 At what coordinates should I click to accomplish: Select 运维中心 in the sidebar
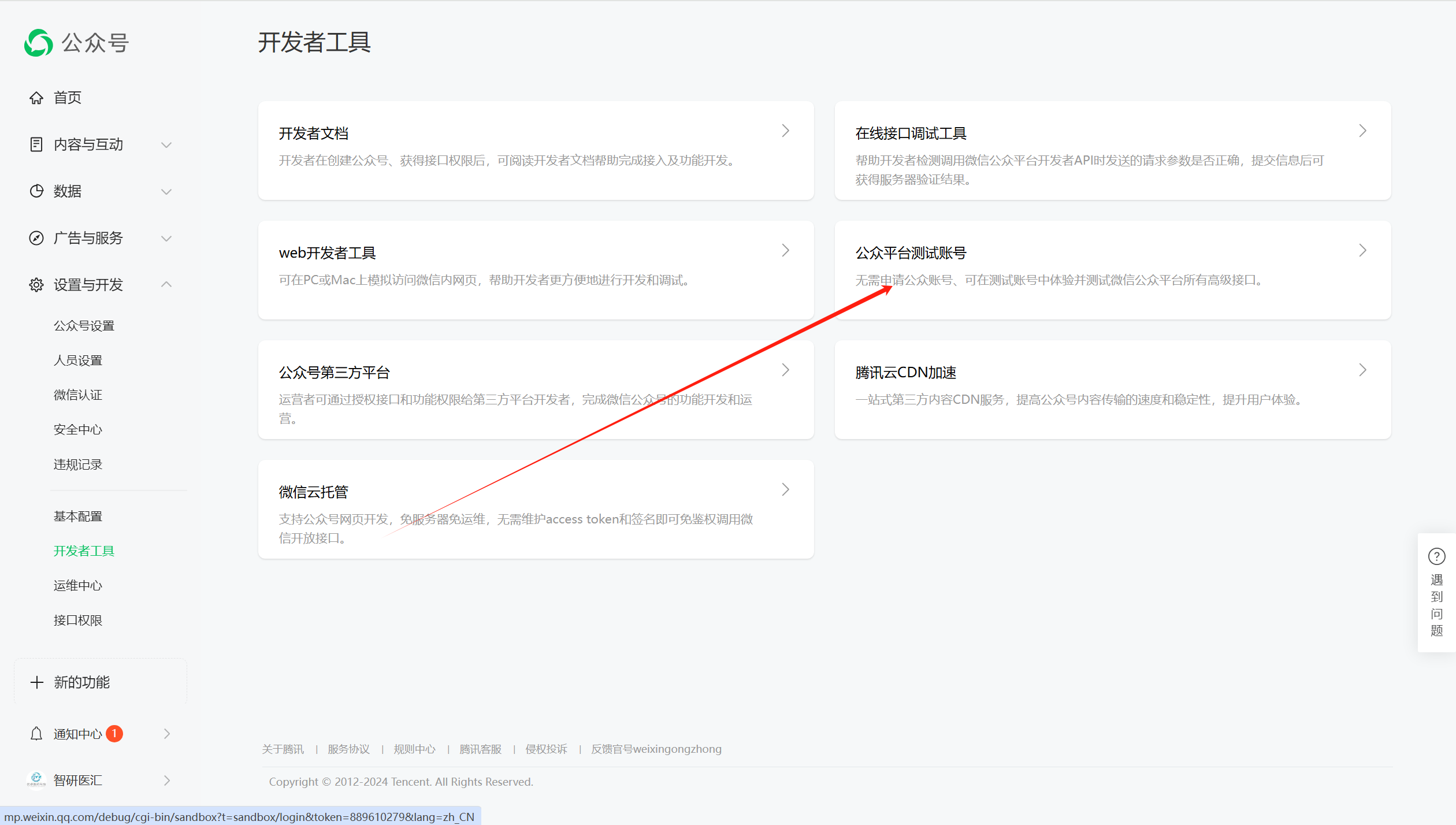(77, 585)
